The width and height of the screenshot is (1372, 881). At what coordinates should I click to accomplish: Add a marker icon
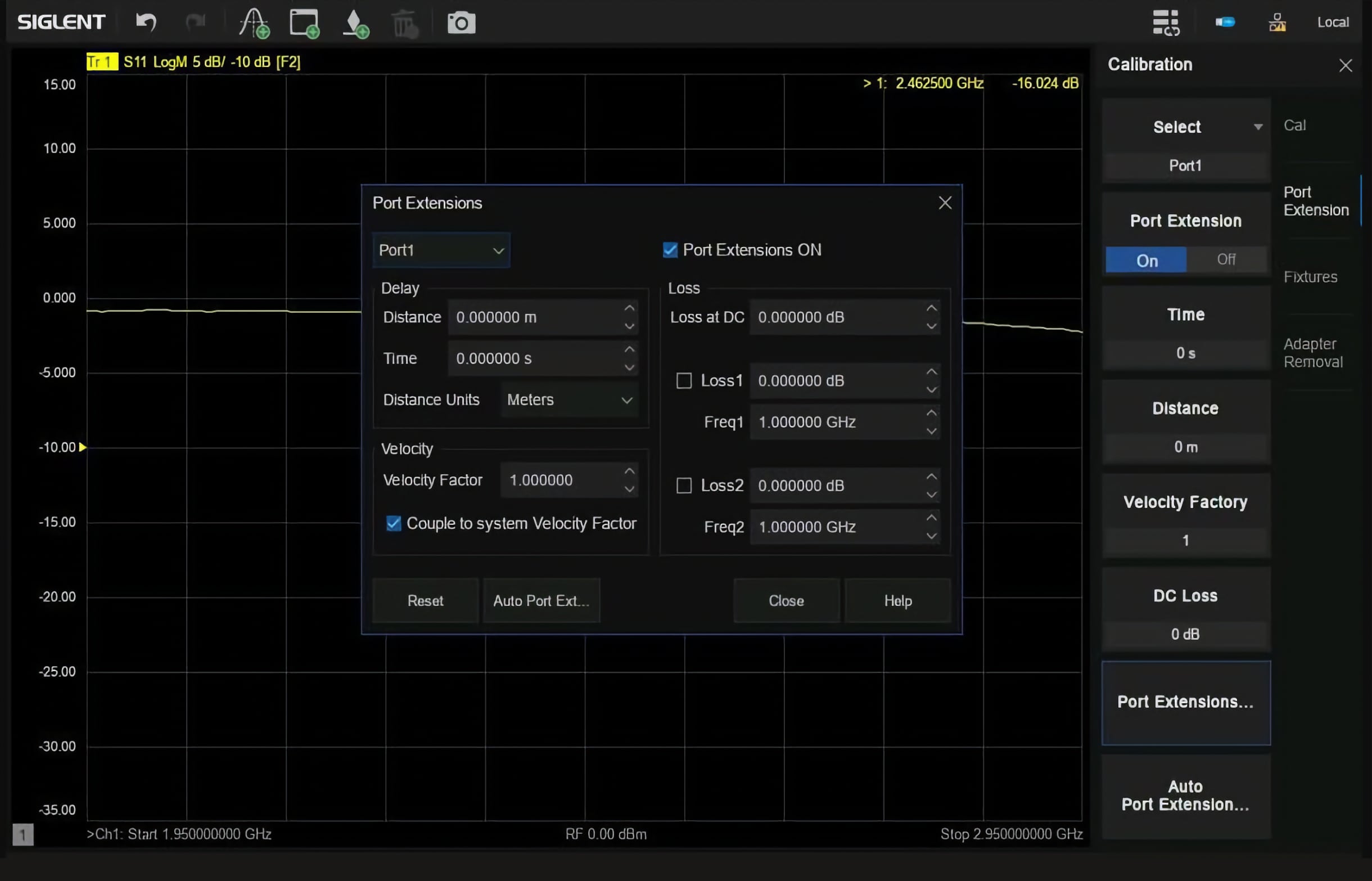[355, 24]
